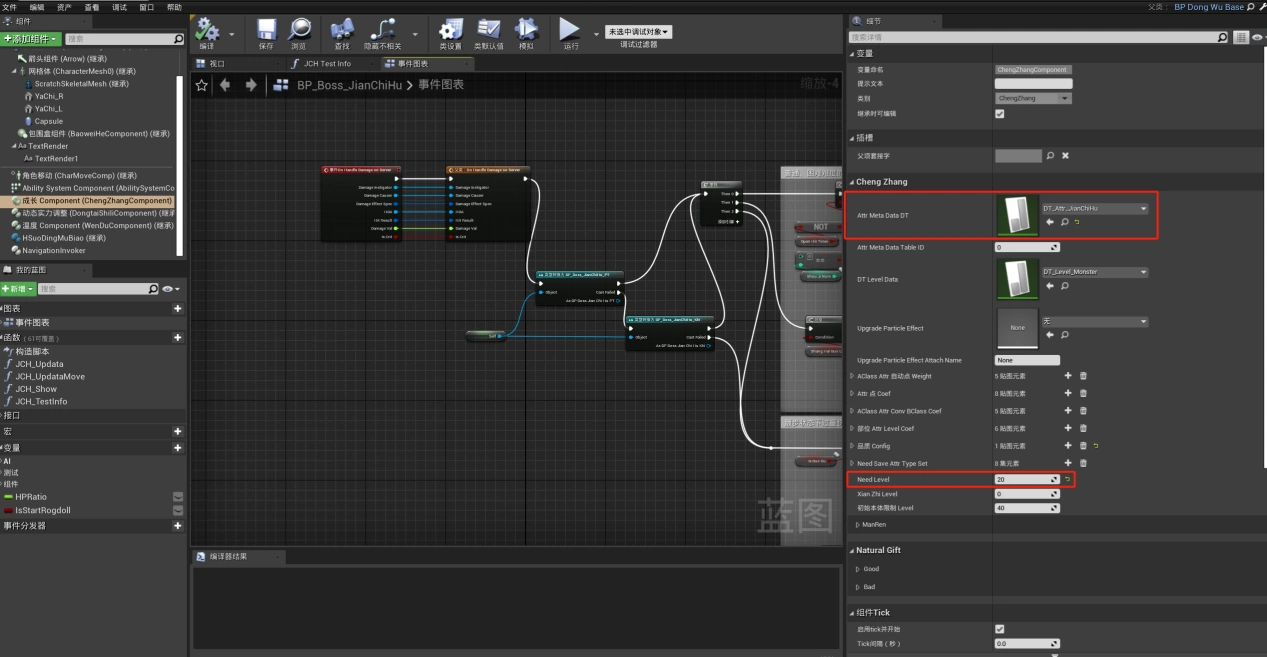Delete all AClass Attr Conv BClass Coef elements
Image resolution: width=1267 pixels, height=657 pixels.
[1083, 411]
